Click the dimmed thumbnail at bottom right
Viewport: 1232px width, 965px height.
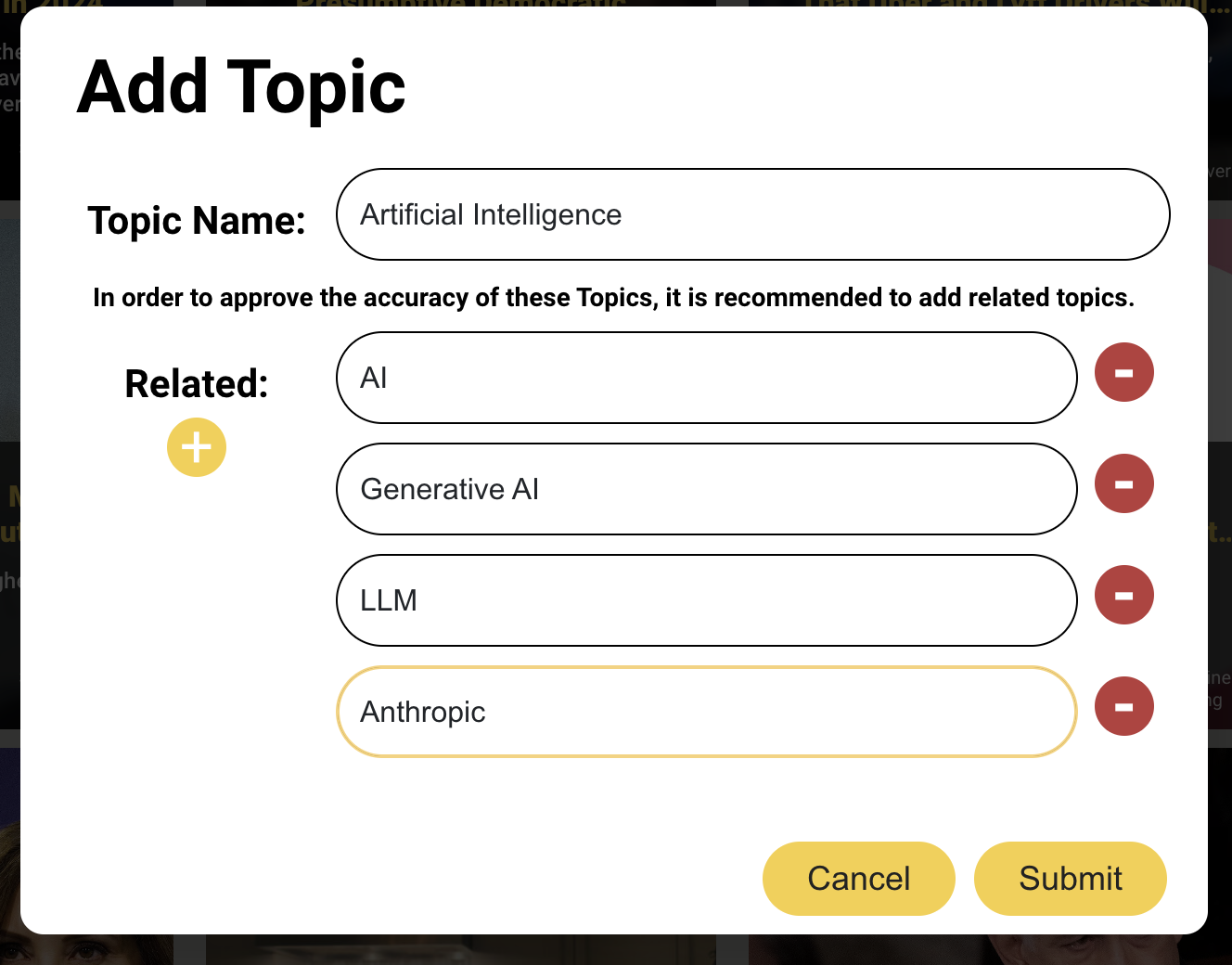point(1067,950)
